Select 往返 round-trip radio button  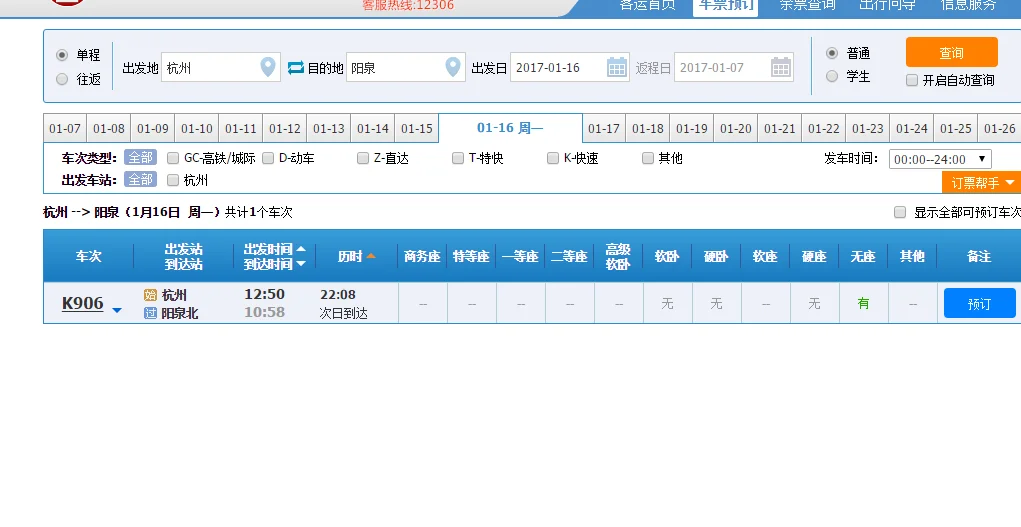coord(62,79)
